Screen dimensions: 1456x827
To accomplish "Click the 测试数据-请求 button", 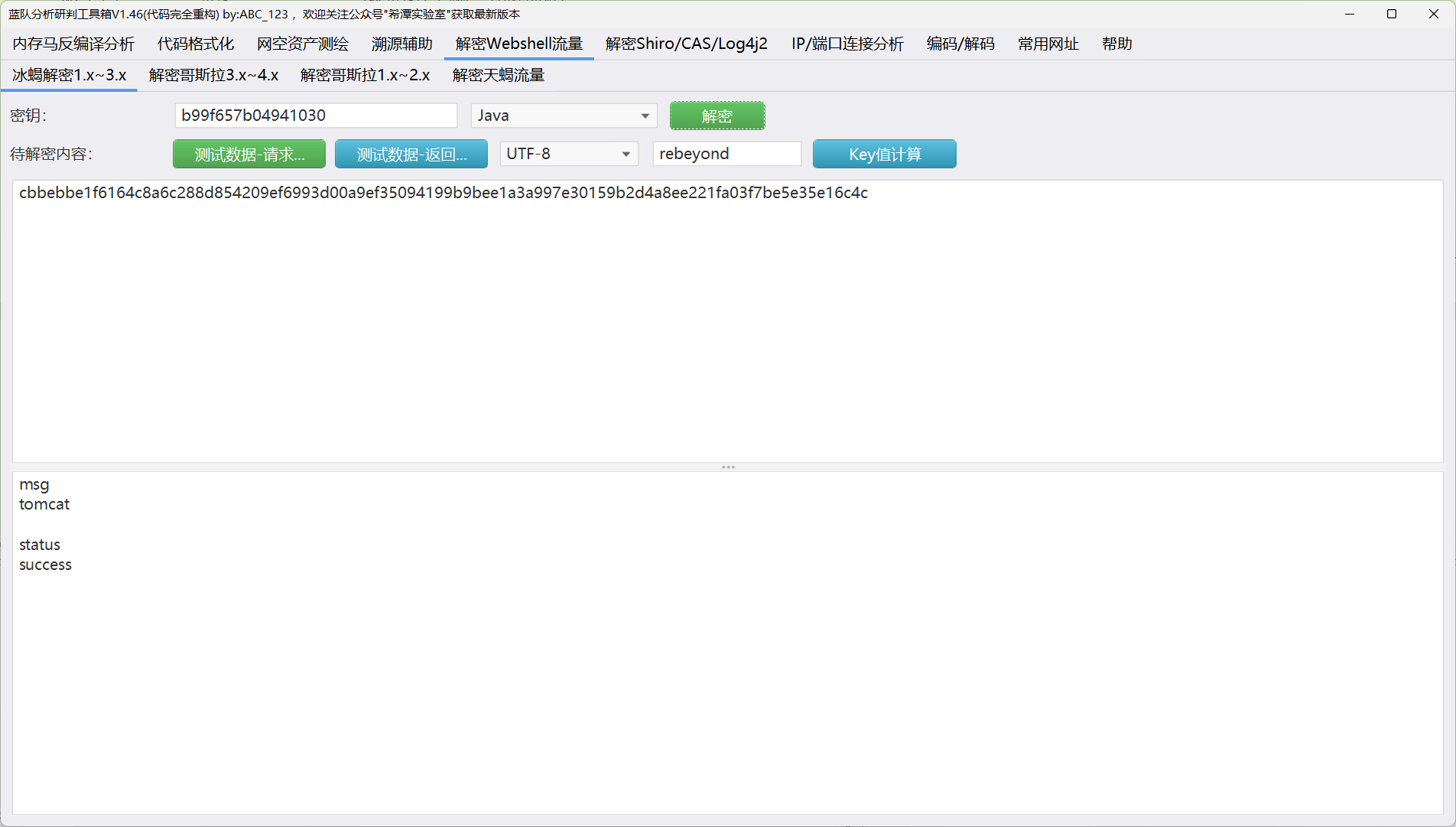I will pyautogui.click(x=249, y=154).
